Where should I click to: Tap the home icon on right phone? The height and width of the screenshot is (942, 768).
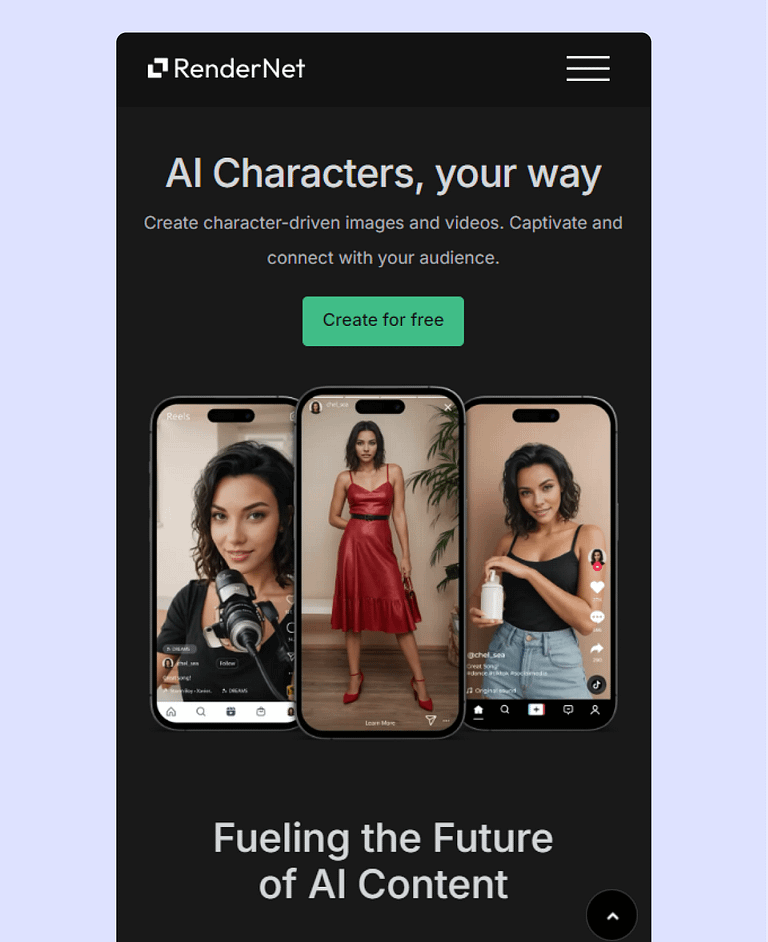pyautogui.click(x=478, y=710)
